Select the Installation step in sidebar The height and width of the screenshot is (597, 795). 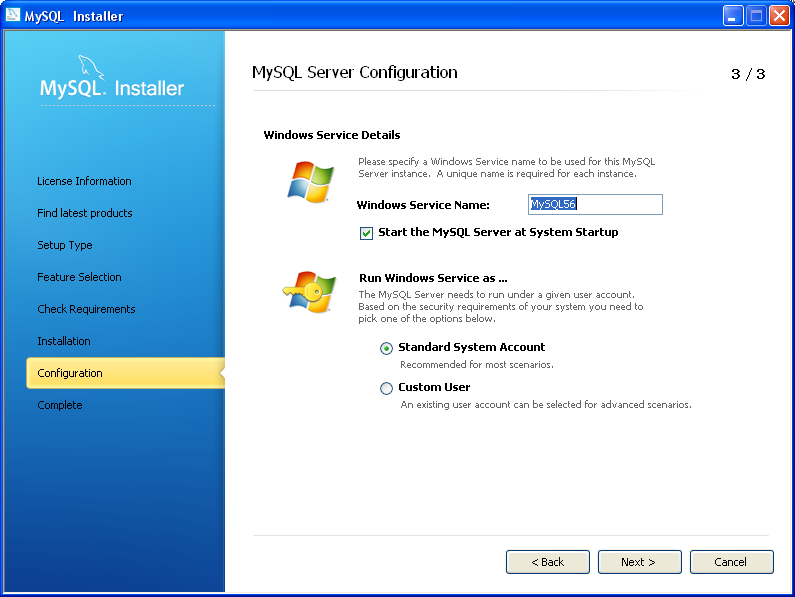coord(64,341)
